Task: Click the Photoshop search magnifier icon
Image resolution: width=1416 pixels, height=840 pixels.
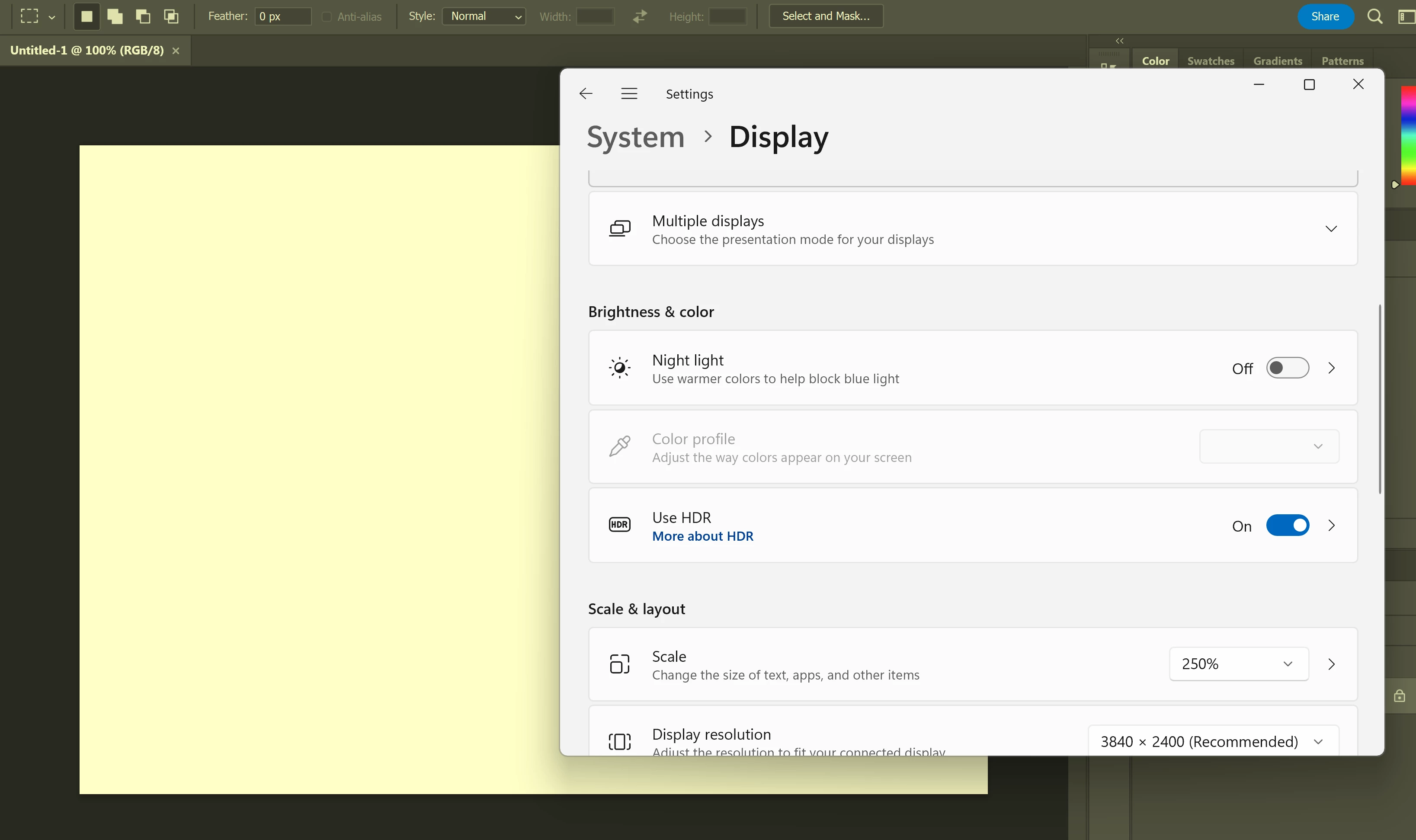Action: coord(1374,16)
